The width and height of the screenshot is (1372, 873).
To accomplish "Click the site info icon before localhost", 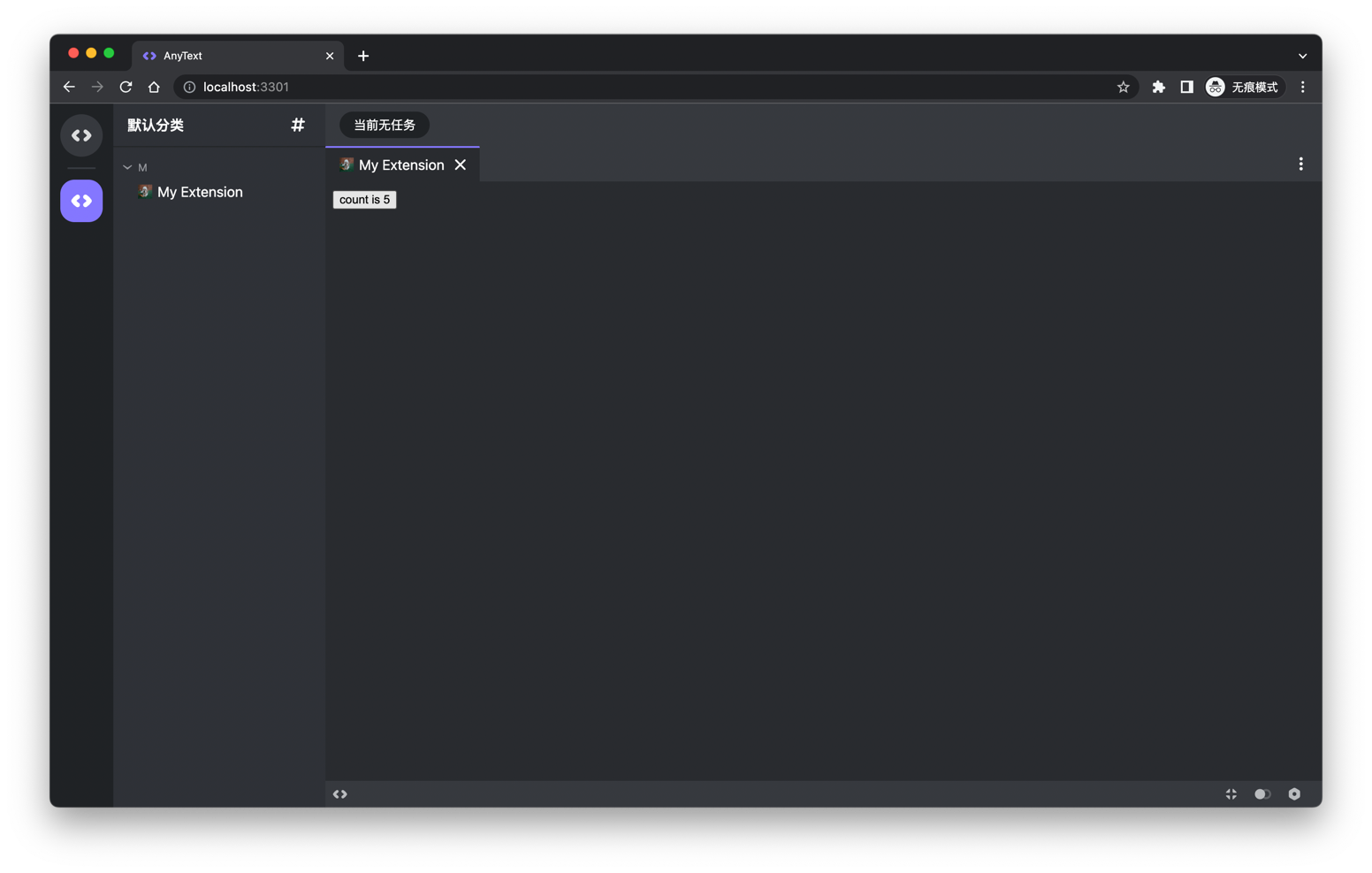I will click(x=189, y=87).
